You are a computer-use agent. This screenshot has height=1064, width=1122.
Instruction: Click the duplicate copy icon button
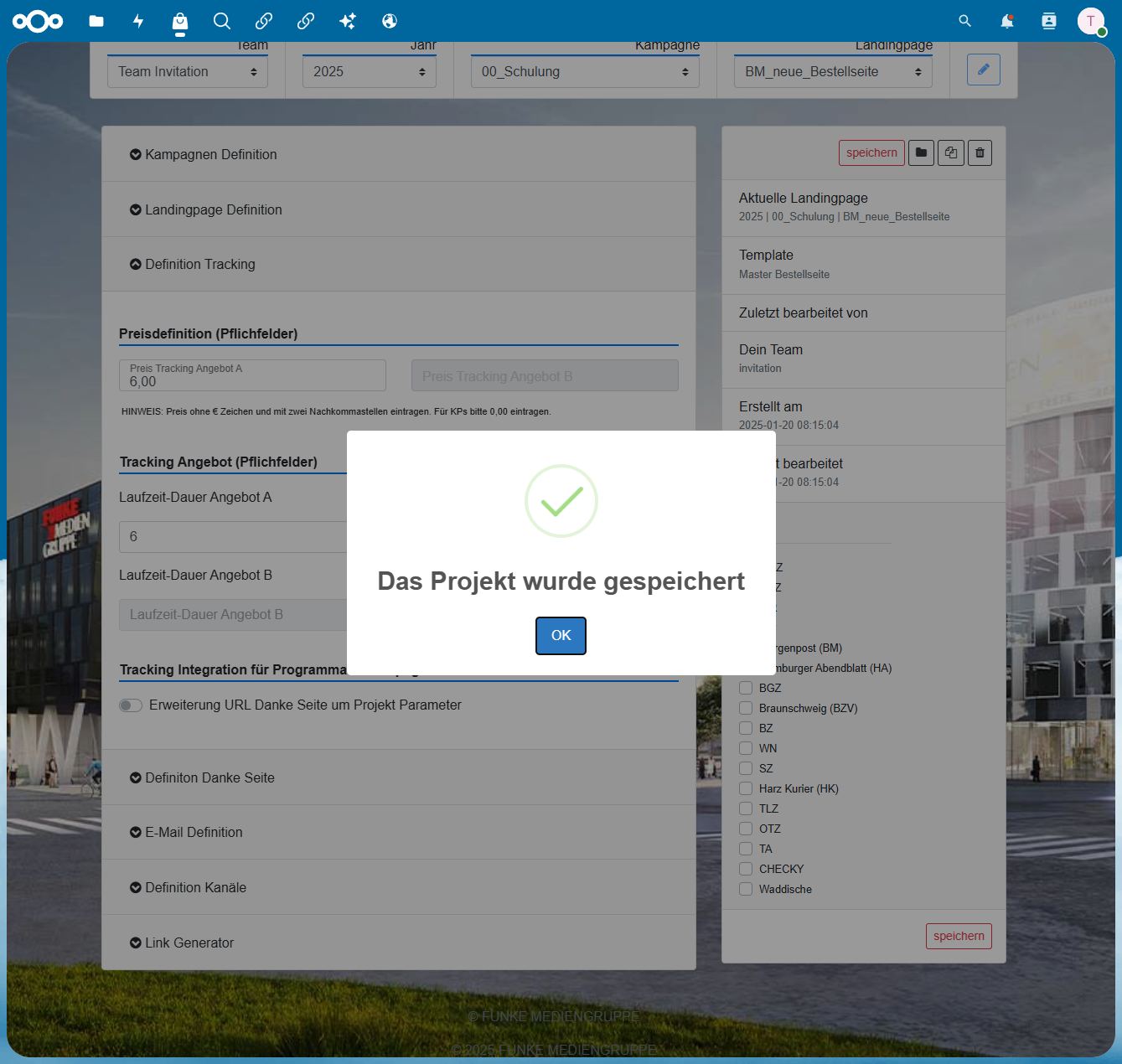pos(951,152)
